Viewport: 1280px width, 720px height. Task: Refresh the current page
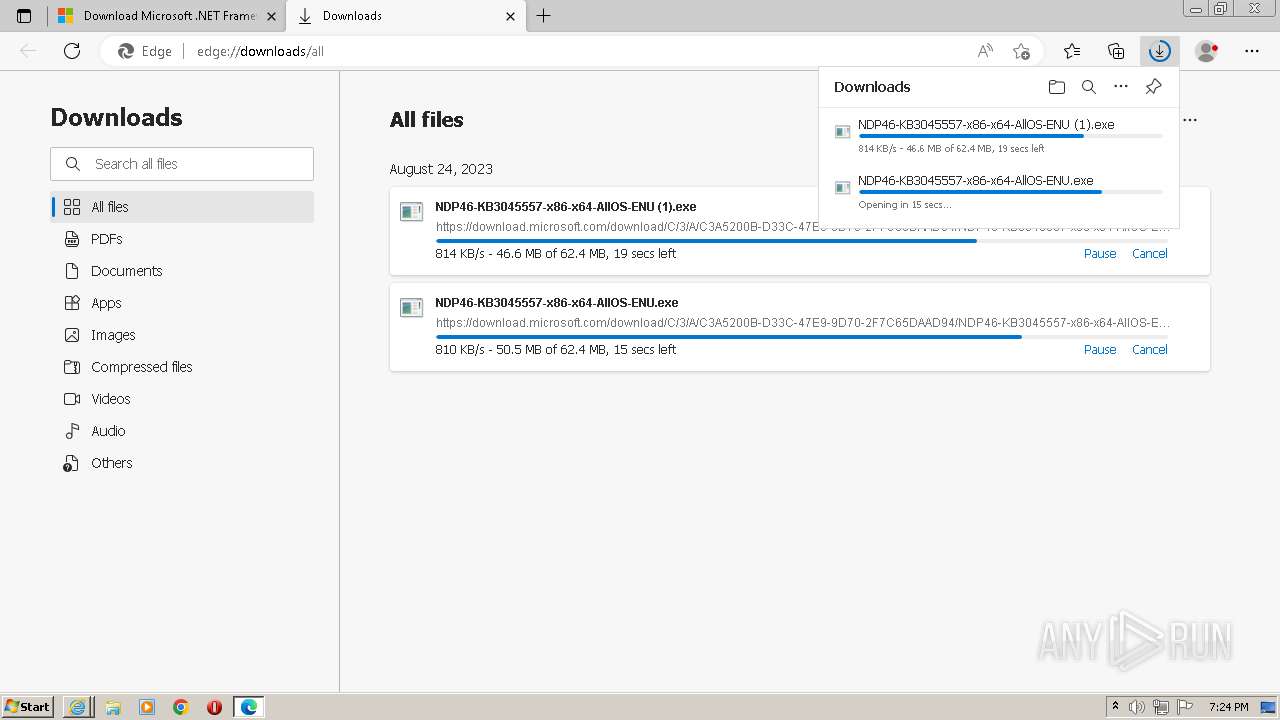pyautogui.click(x=72, y=51)
